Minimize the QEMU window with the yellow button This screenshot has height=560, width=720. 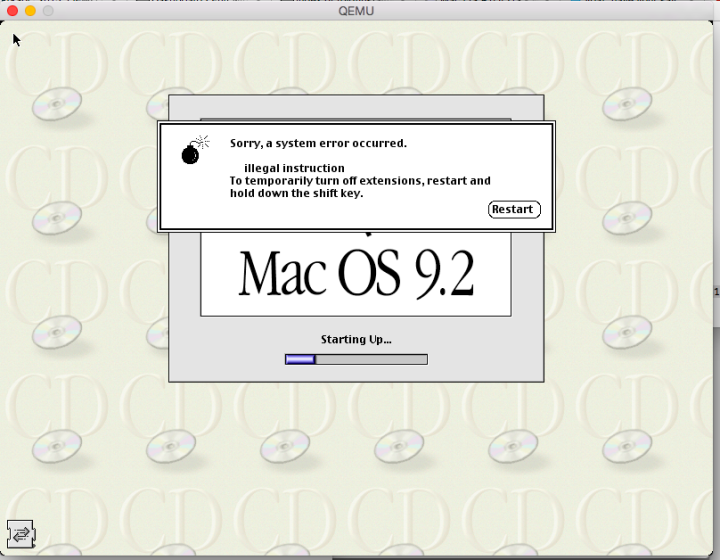(30, 11)
